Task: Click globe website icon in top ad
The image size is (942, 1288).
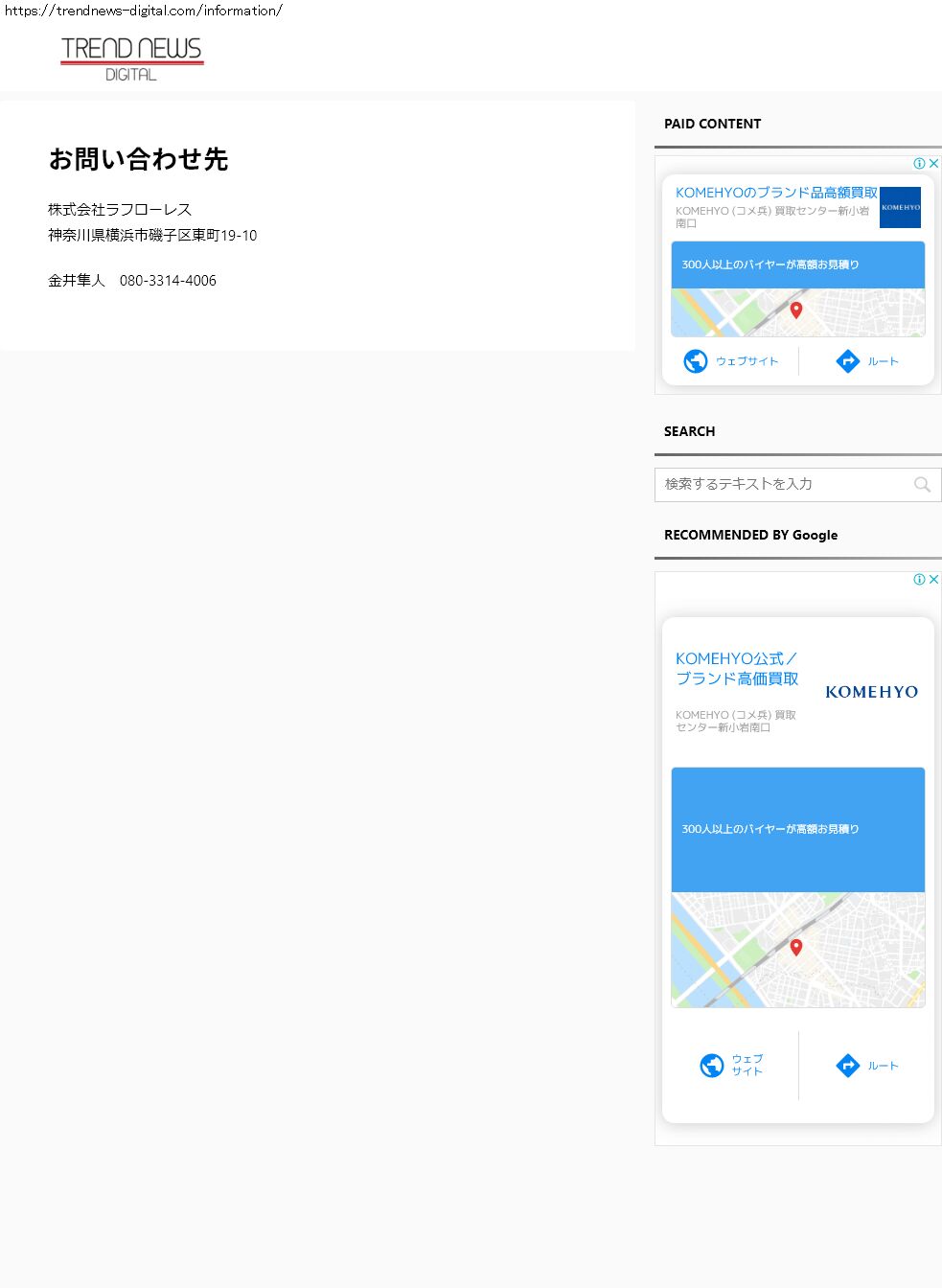Action: pyautogui.click(x=696, y=361)
